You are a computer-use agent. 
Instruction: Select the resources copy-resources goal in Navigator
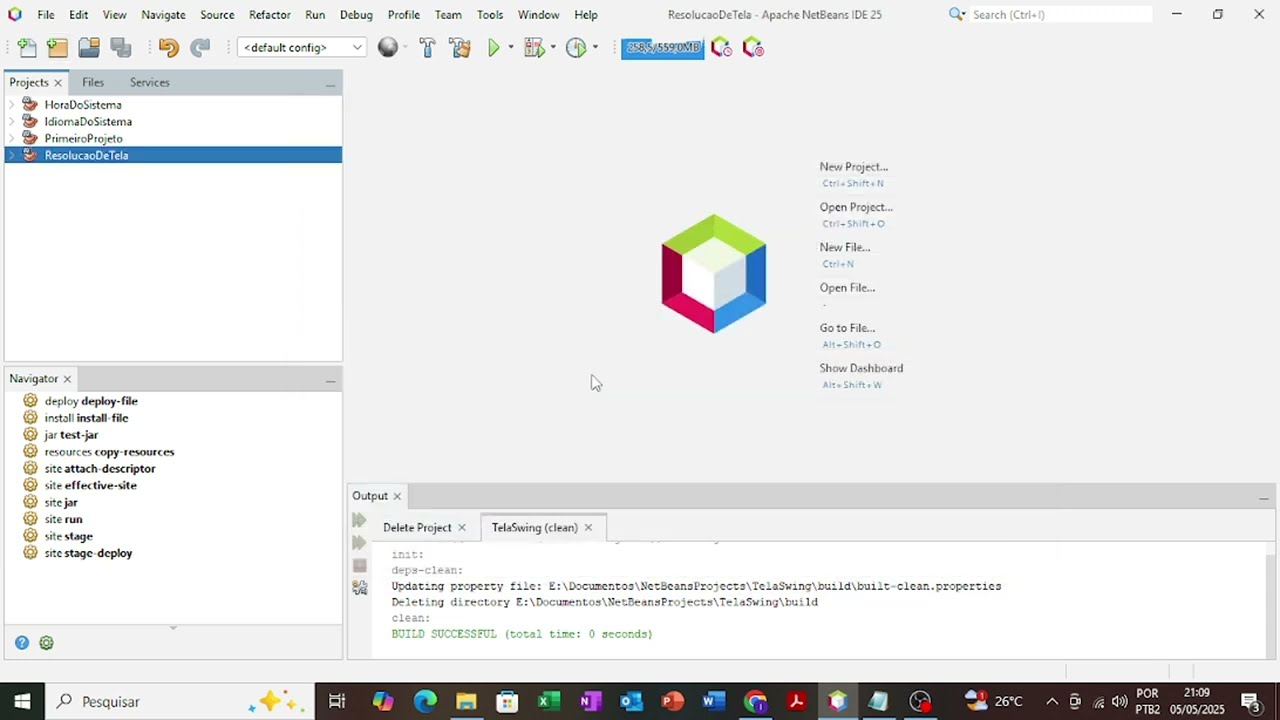[x=109, y=452]
